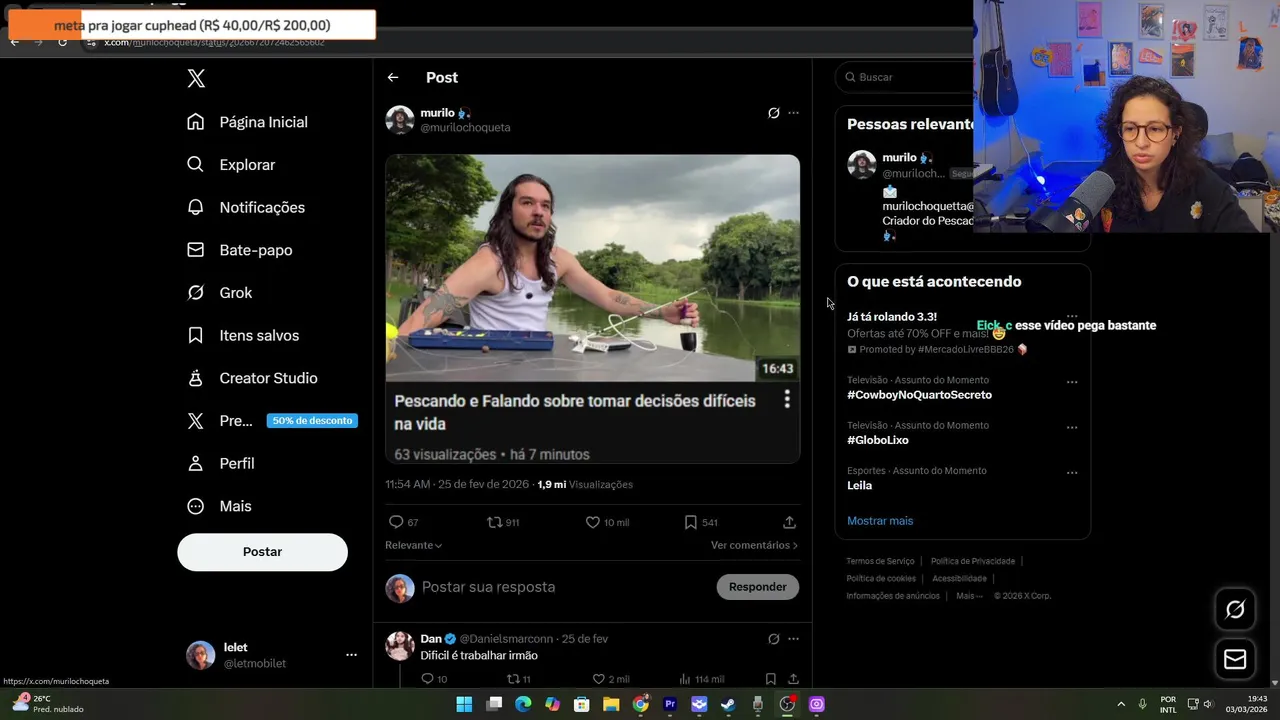Viewport: 1280px width, 720px height.
Task: Open video title Pescando e Falando link
Action: click(575, 412)
